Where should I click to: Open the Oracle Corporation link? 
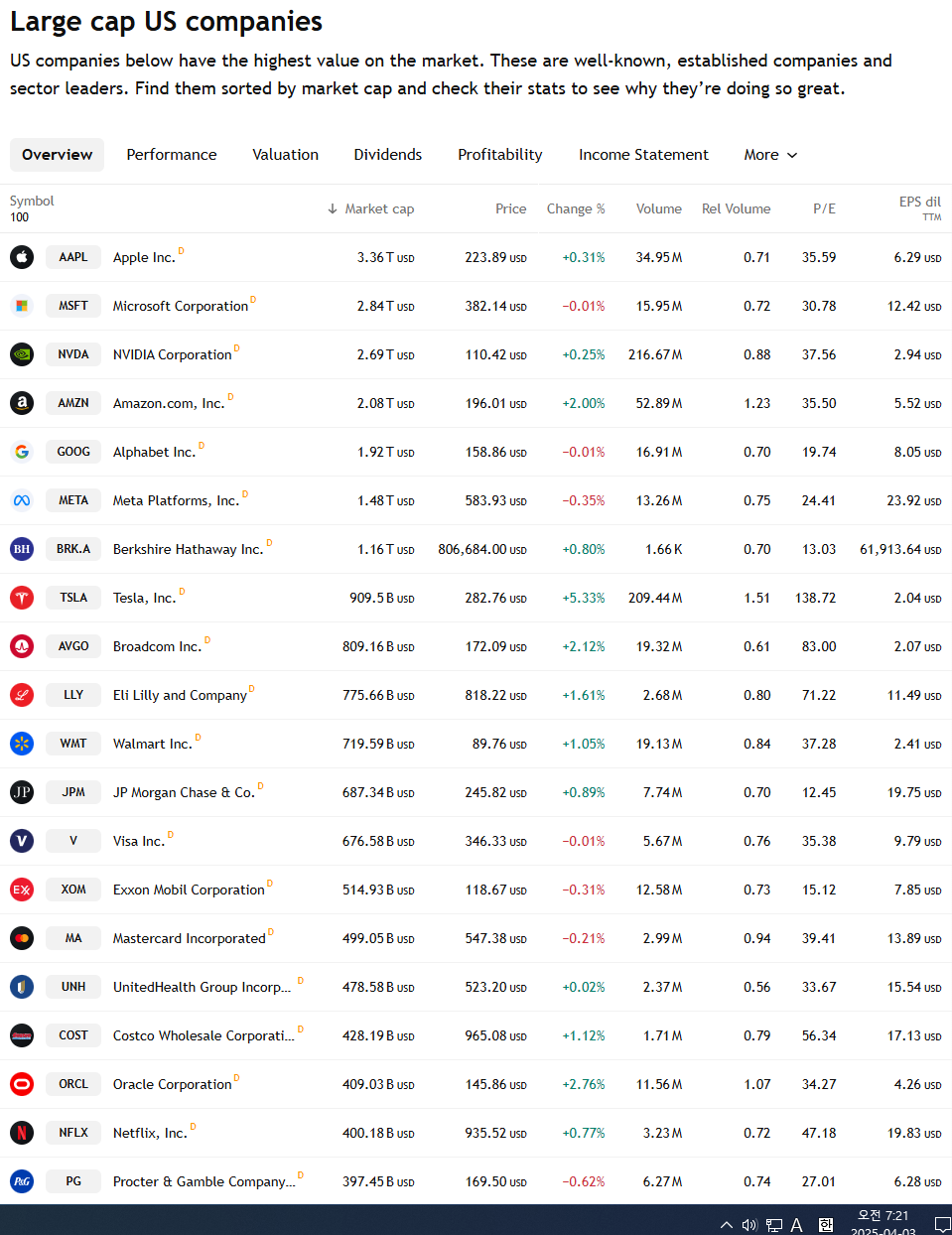pos(173,1084)
